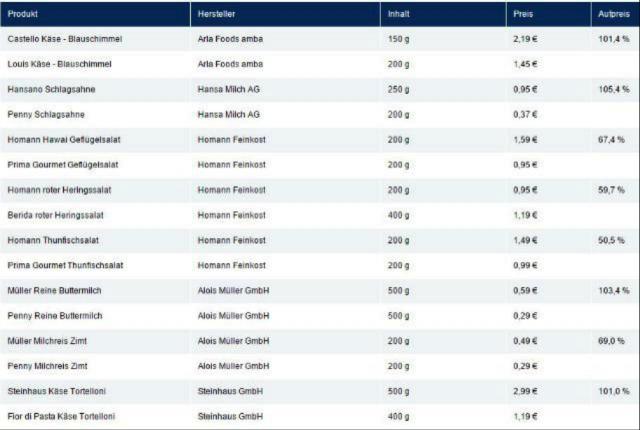
Task: Click the Aufpreis column header
Action: point(616,14)
